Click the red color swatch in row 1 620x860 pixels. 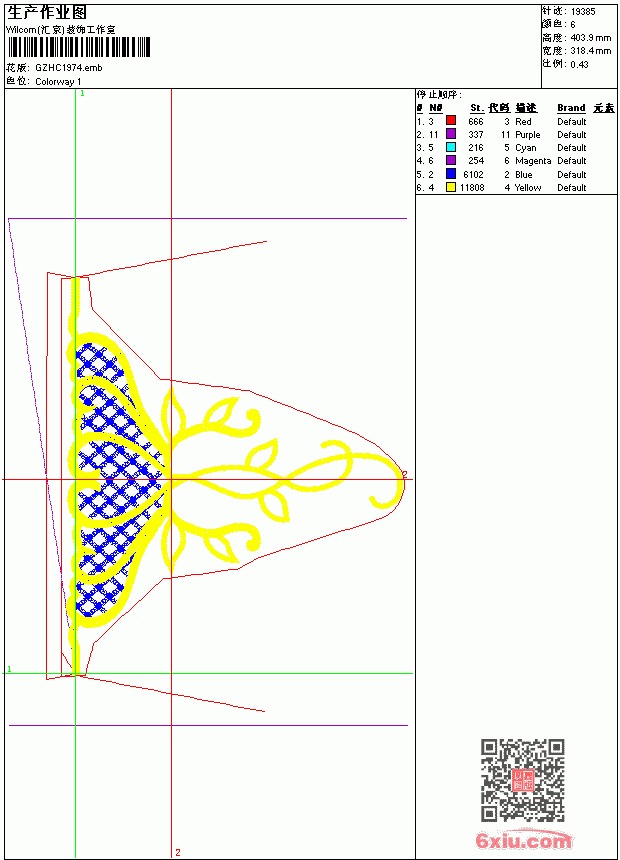450,121
